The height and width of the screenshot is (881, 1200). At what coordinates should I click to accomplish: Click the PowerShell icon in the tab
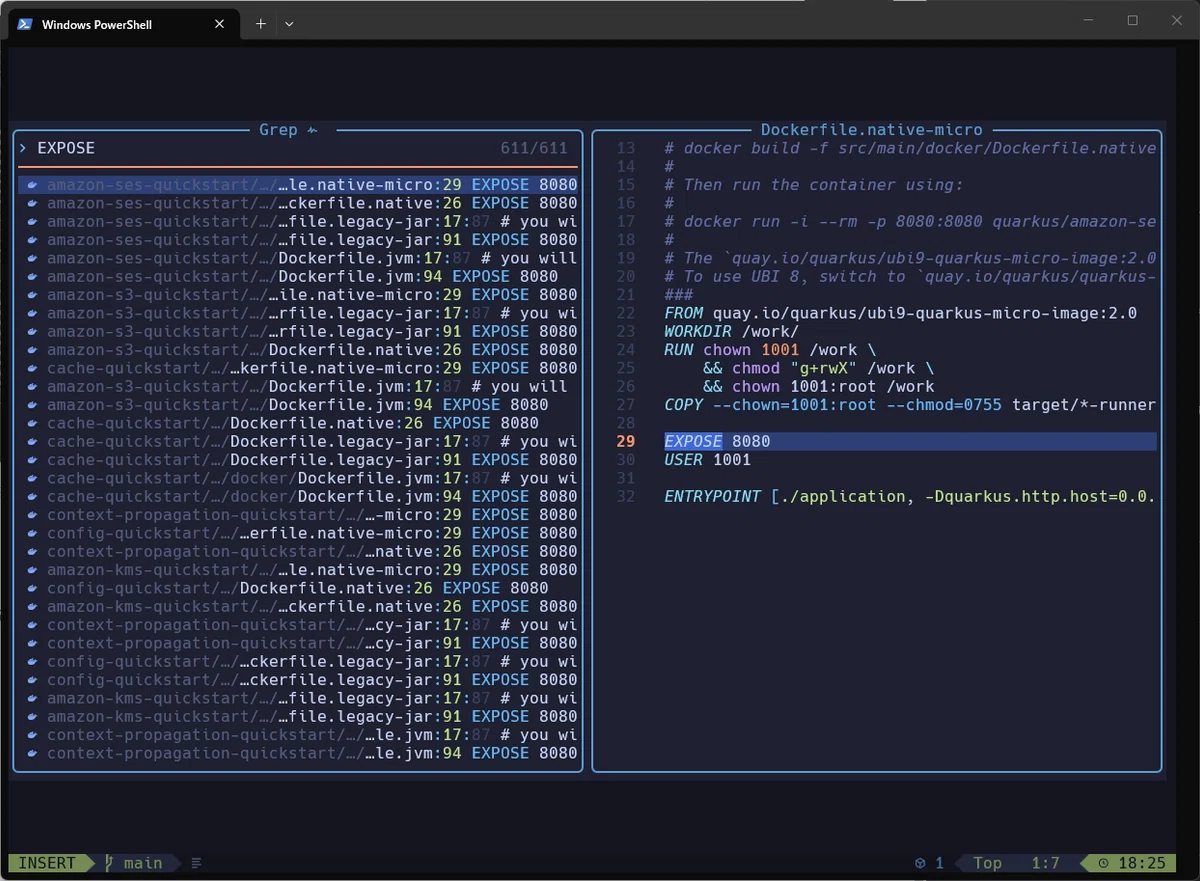click(25, 24)
